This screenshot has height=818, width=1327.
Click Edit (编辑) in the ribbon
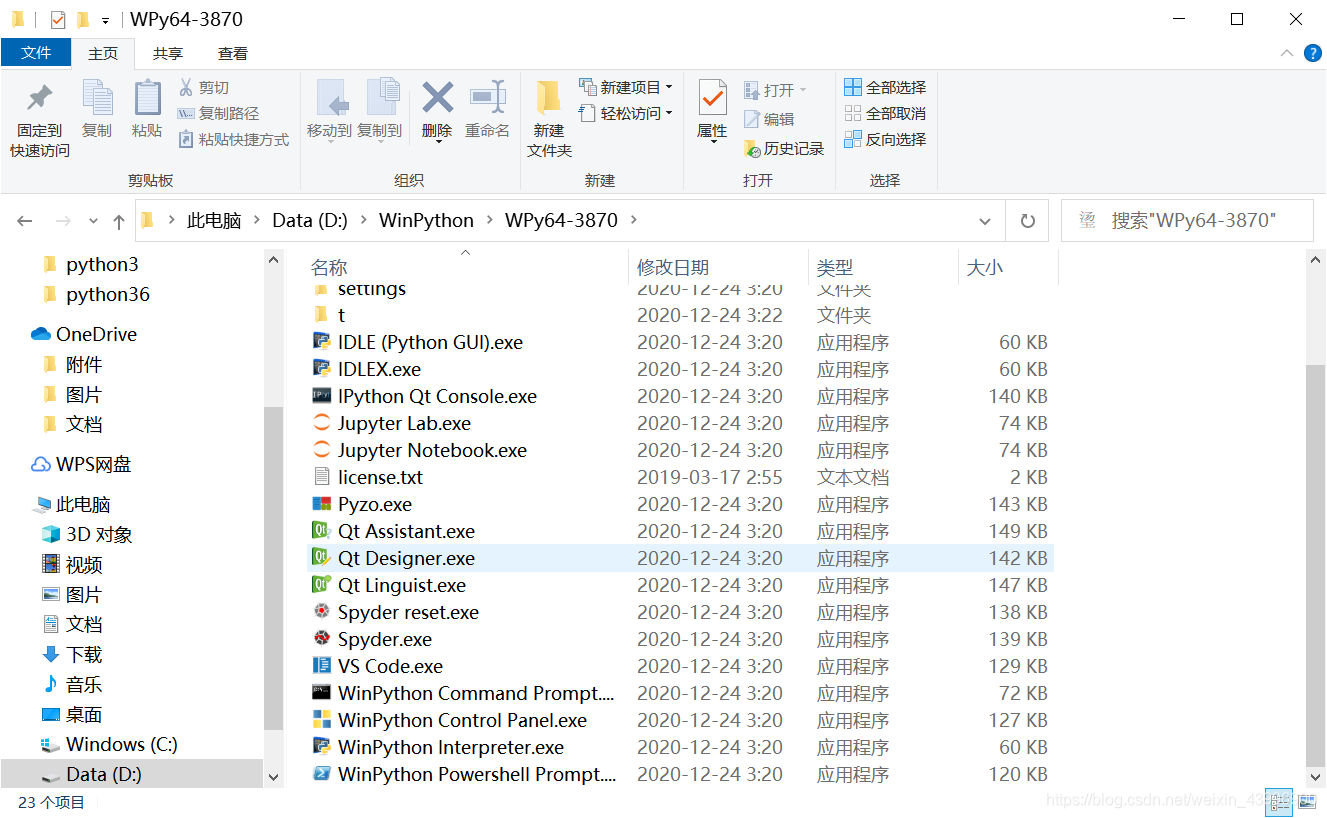click(769, 120)
